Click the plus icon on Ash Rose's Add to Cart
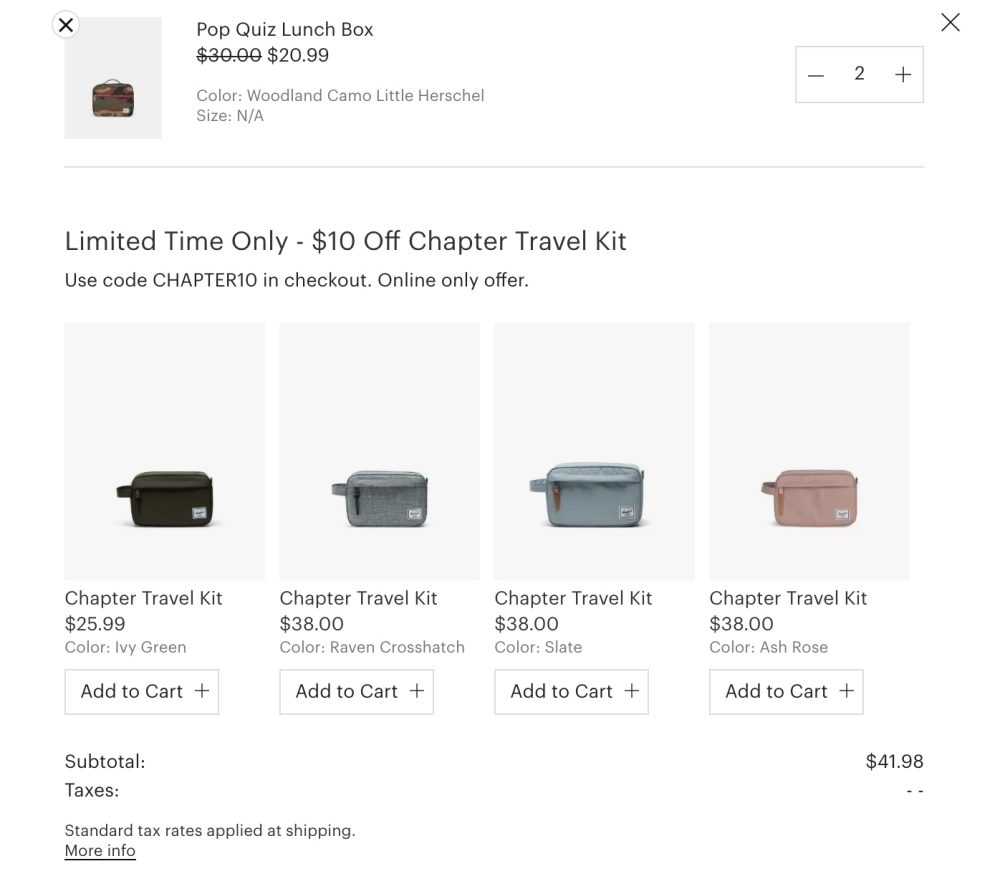Viewport: 1000px width, 894px height. pos(846,691)
